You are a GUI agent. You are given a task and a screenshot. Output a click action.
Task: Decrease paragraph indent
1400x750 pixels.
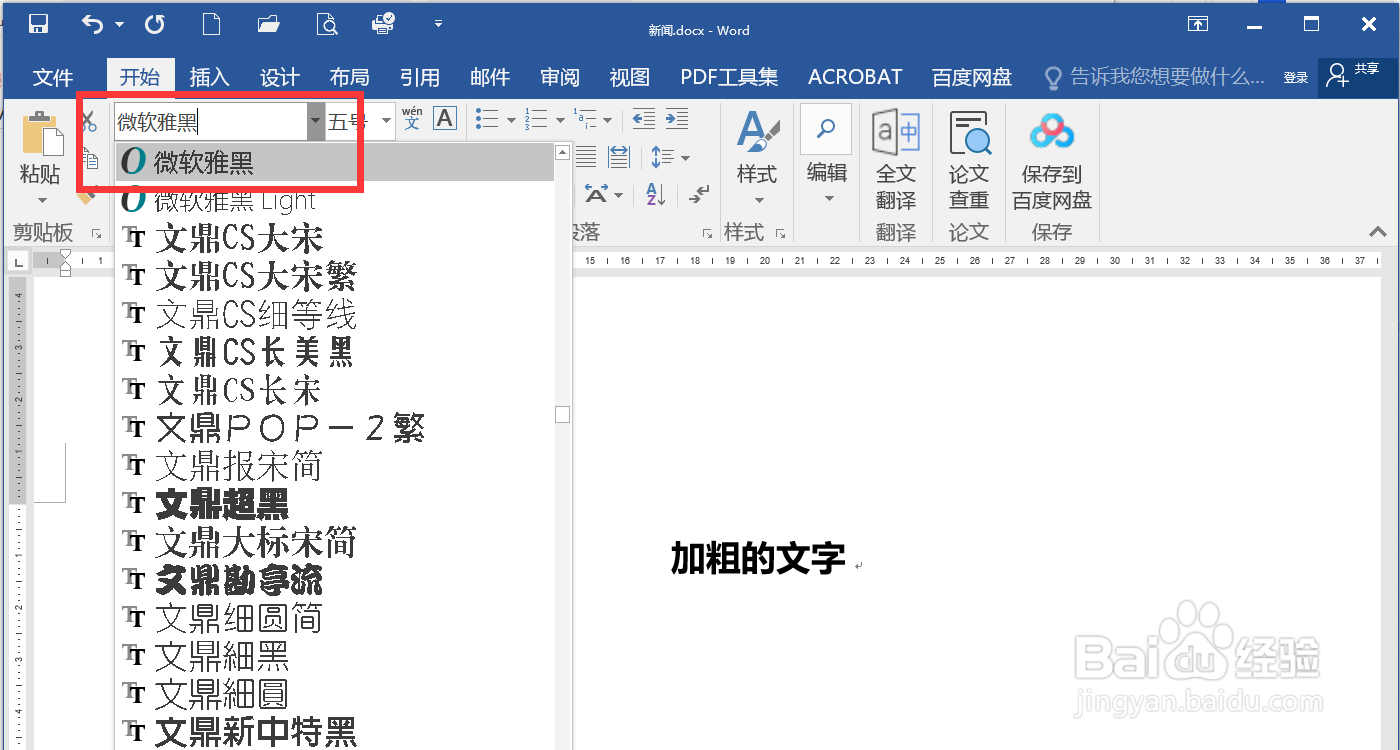644,119
